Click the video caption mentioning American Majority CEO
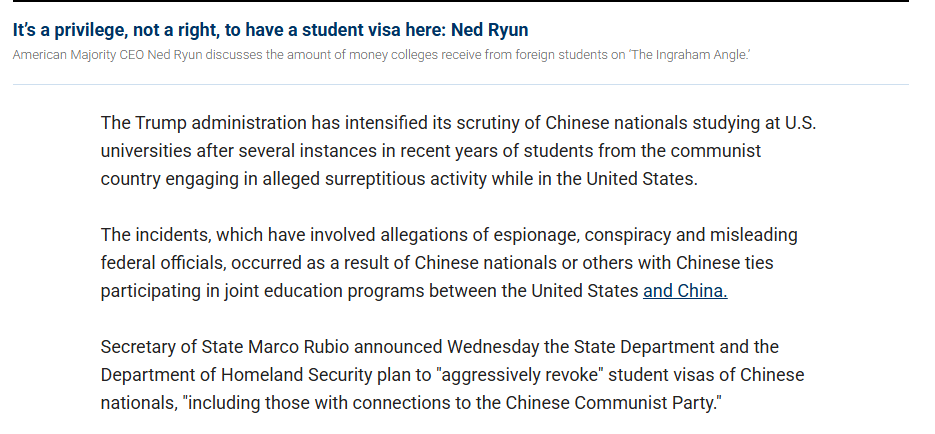 click(381, 53)
